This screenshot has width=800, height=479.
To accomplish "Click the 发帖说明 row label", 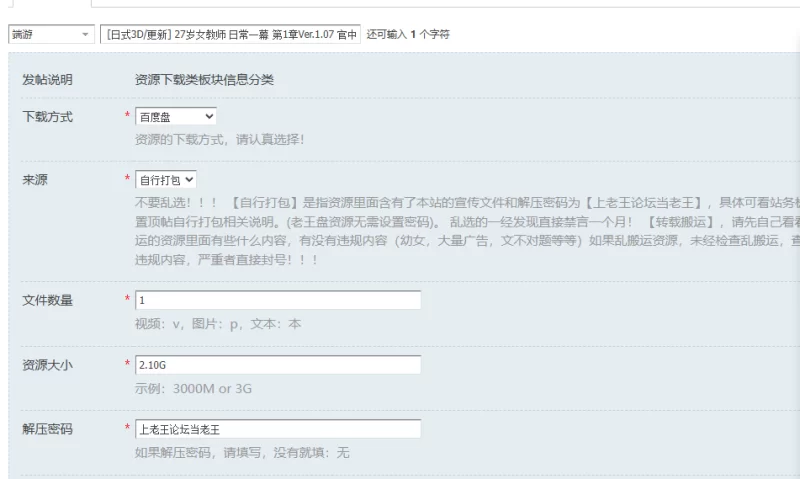I will [x=47, y=80].
